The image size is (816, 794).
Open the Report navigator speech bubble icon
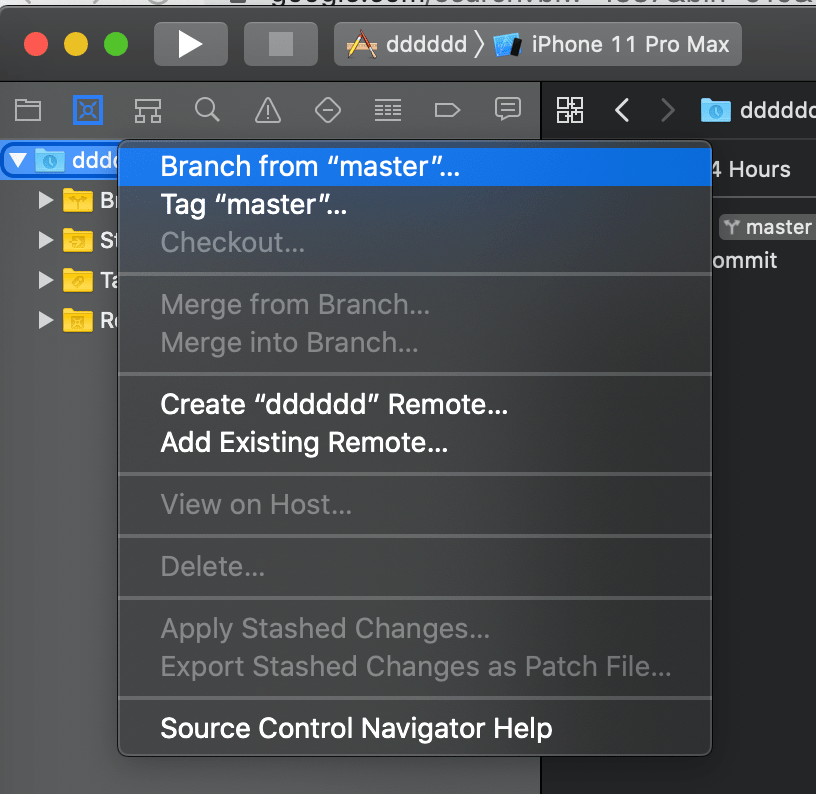point(508,110)
